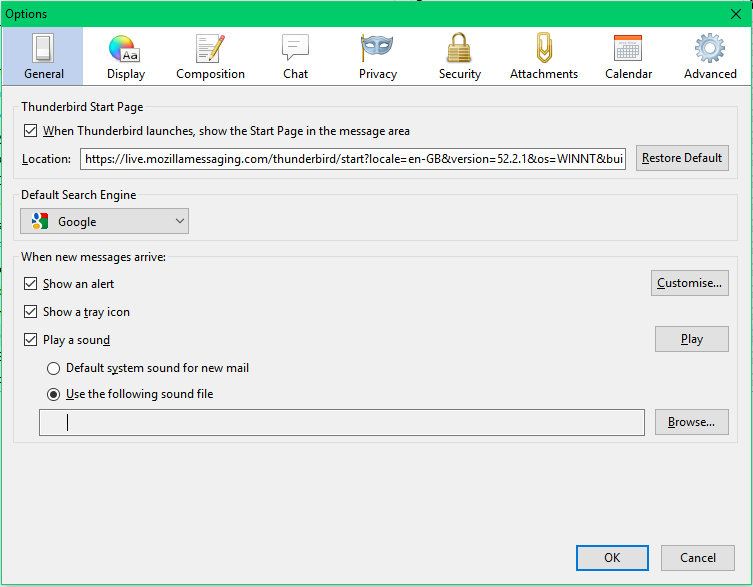Open the Advanced gear icon

coord(710,48)
